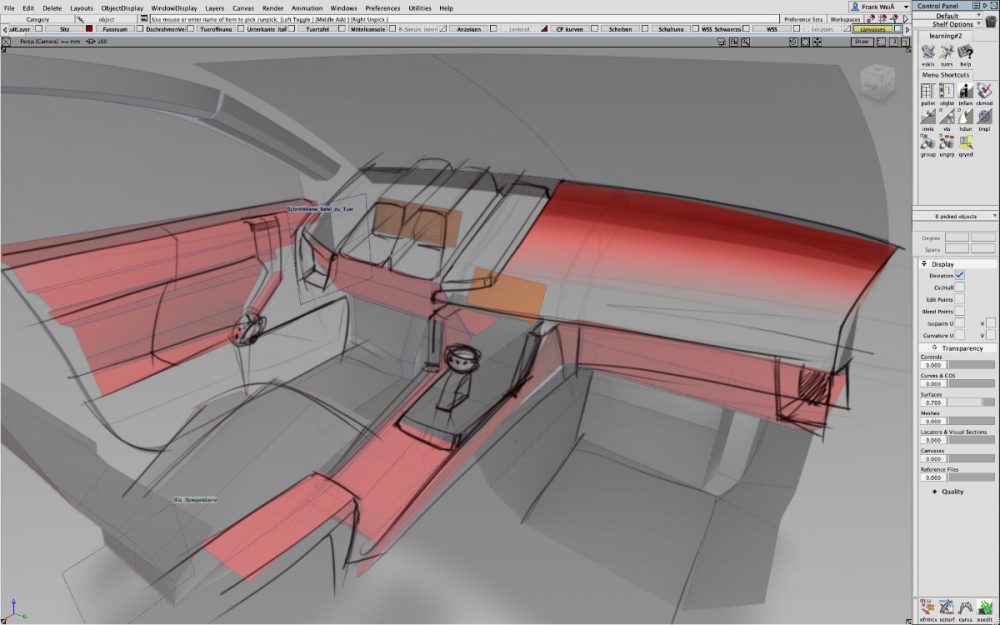
Task: Enable the Edit Points checkbox
Action: (x=961, y=300)
